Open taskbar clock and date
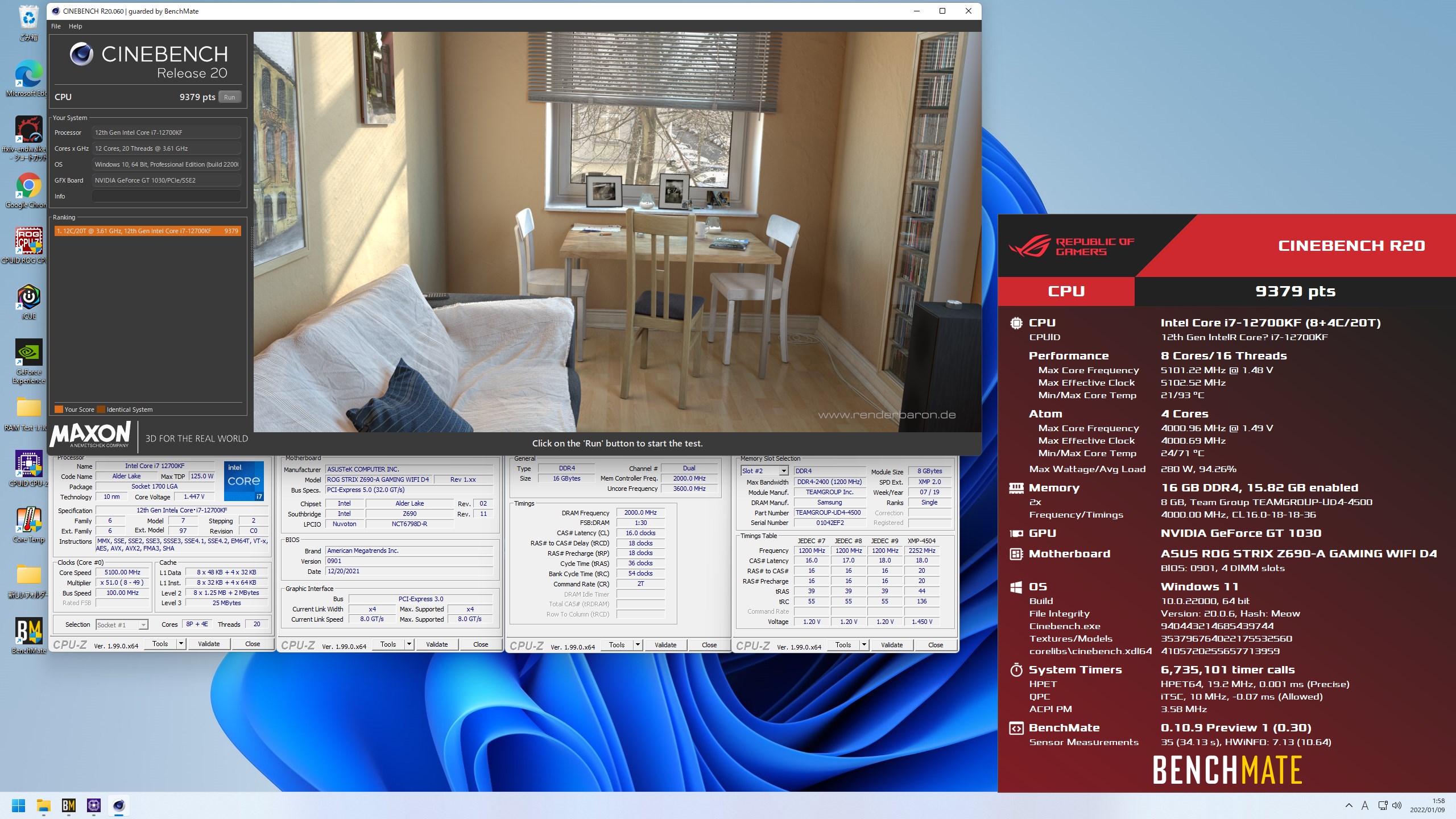1456x819 pixels. [x=1427, y=805]
